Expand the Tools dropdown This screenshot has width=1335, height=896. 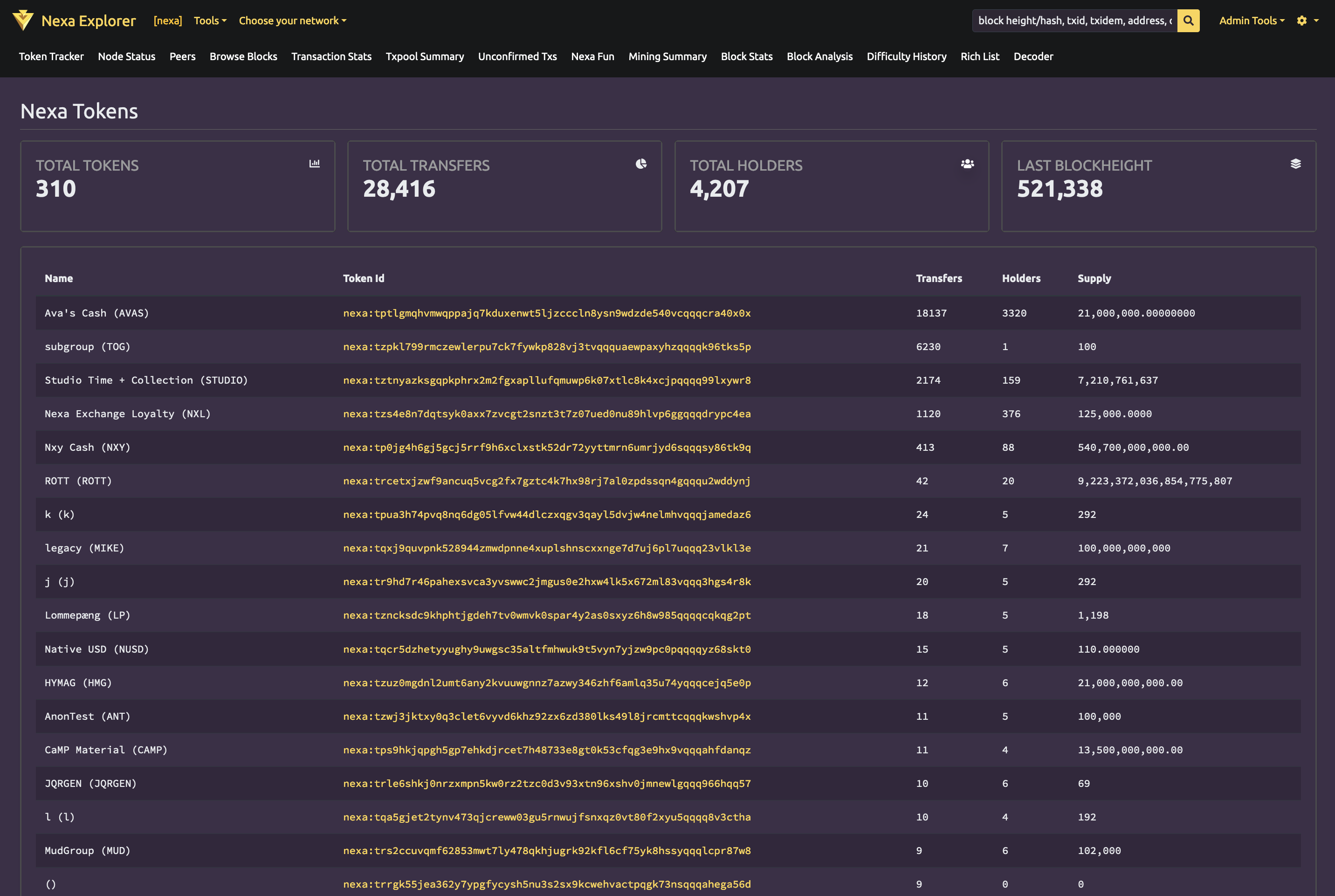coord(210,21)
